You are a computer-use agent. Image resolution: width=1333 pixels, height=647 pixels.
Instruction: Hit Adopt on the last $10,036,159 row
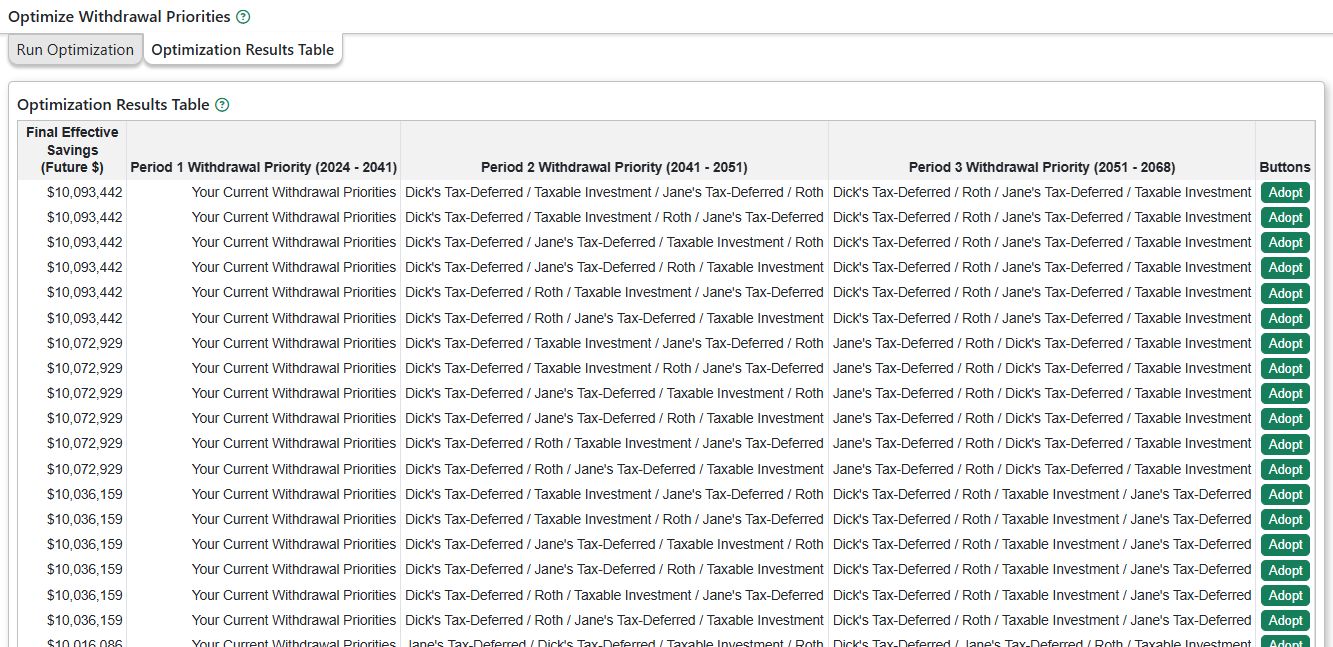point(1285,621)
